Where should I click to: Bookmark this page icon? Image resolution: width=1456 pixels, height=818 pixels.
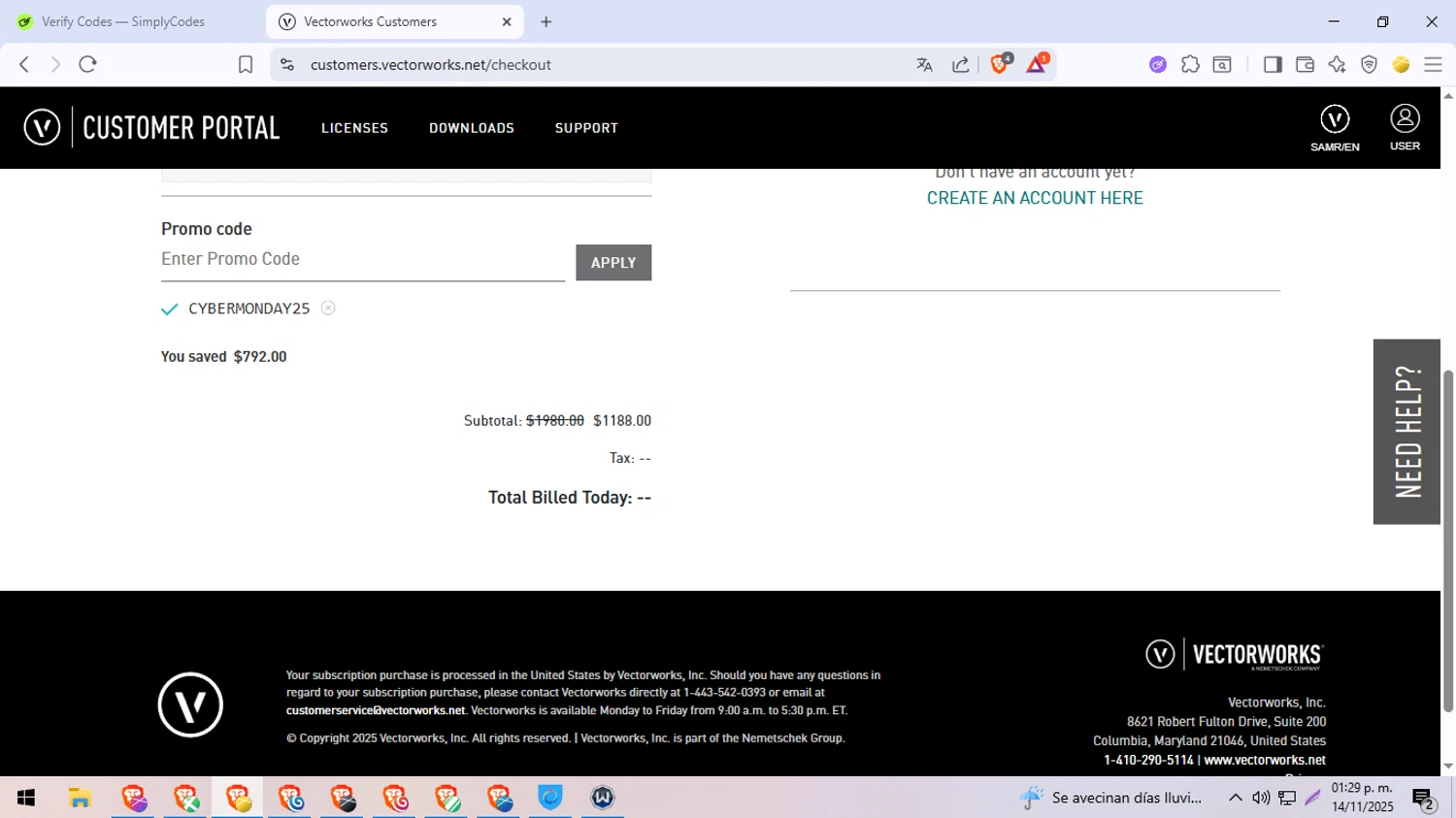(x=246, y=64)
